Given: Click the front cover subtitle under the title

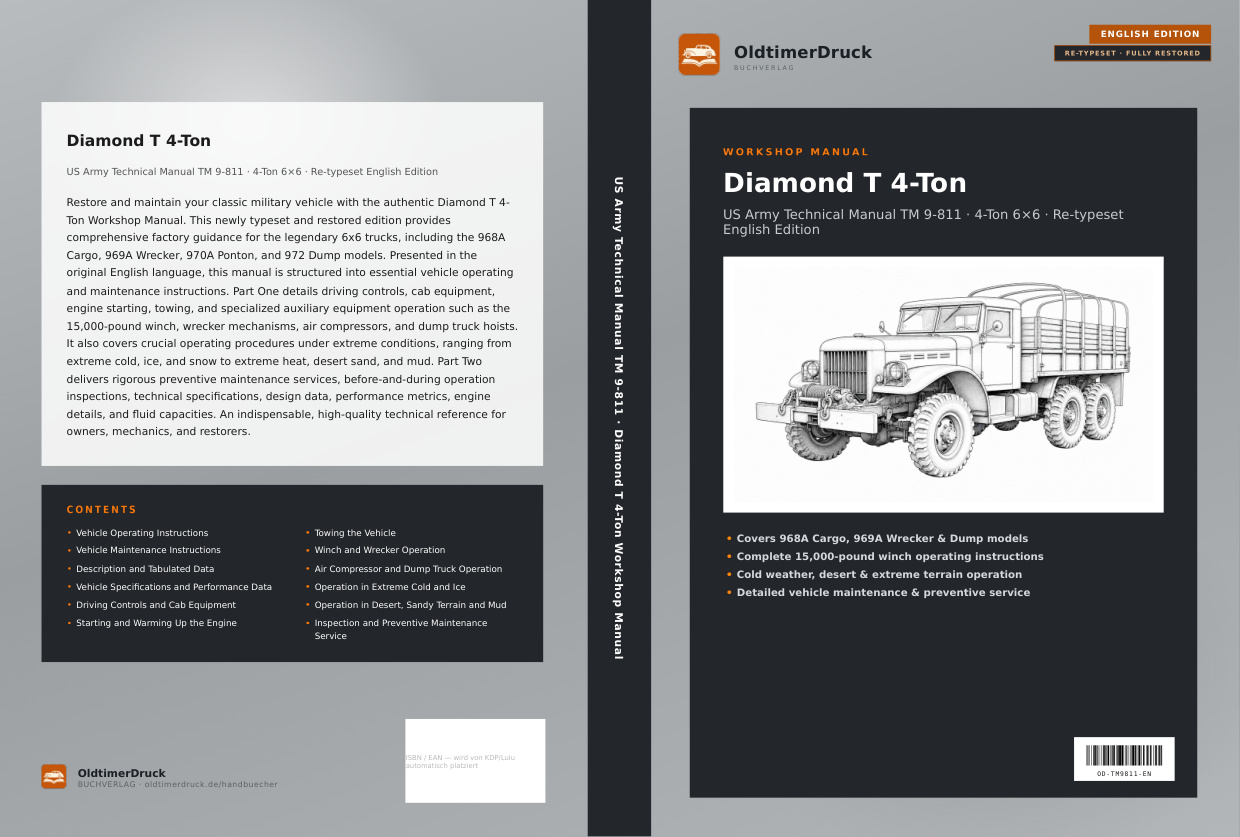Looking at the screenshot, I should point(923,222).
